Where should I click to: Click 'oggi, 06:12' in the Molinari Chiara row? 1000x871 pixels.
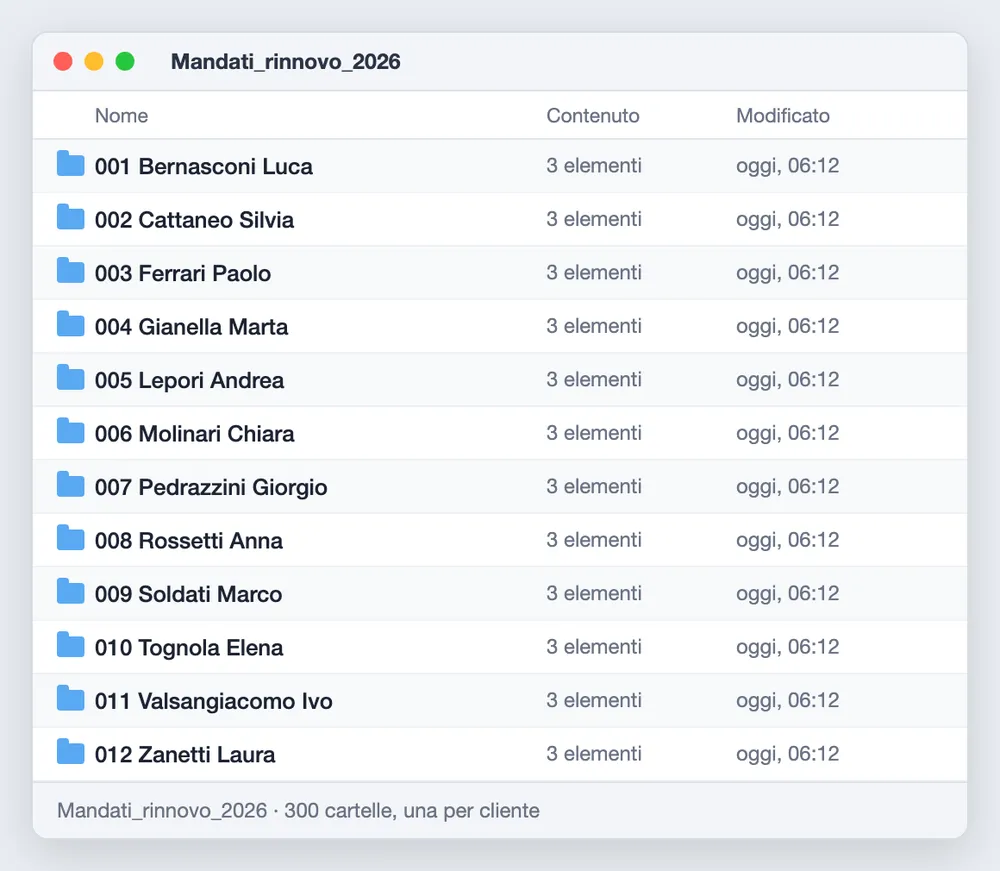[788, 434]
